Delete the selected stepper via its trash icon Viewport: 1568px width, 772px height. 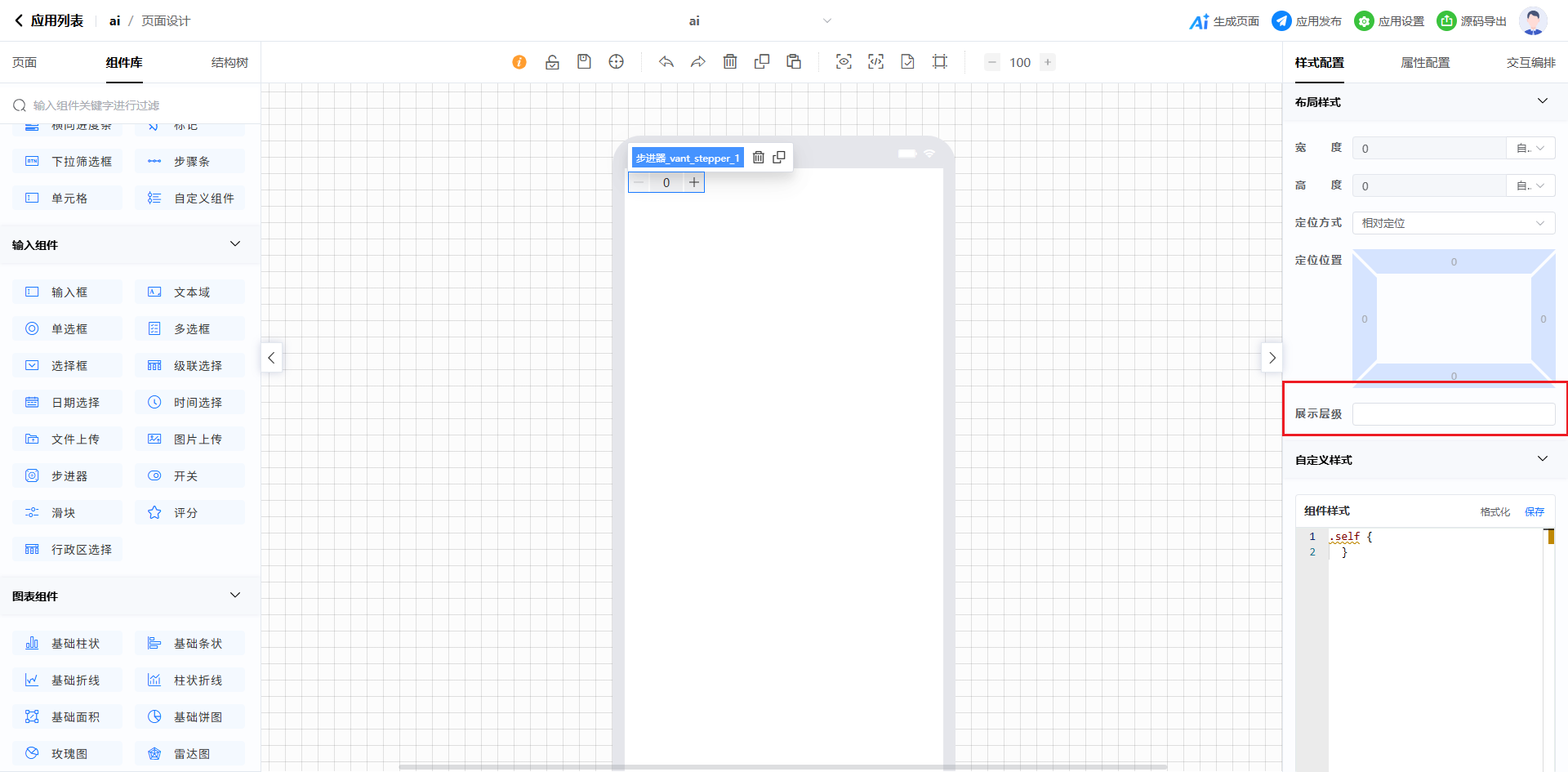[x=759, y=158]
